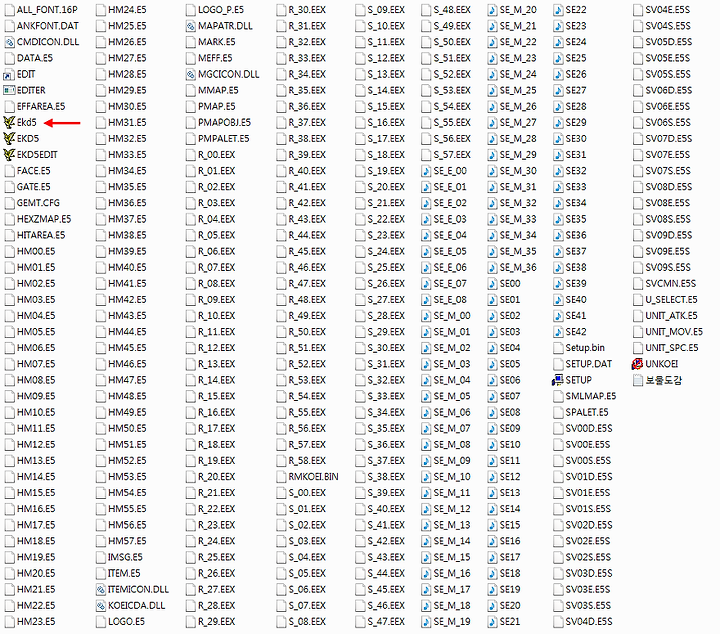The height and width of the screenshot is (634, 720).
Task: Click the ANKFONT.DAT file name
Action: pos(48,26)
